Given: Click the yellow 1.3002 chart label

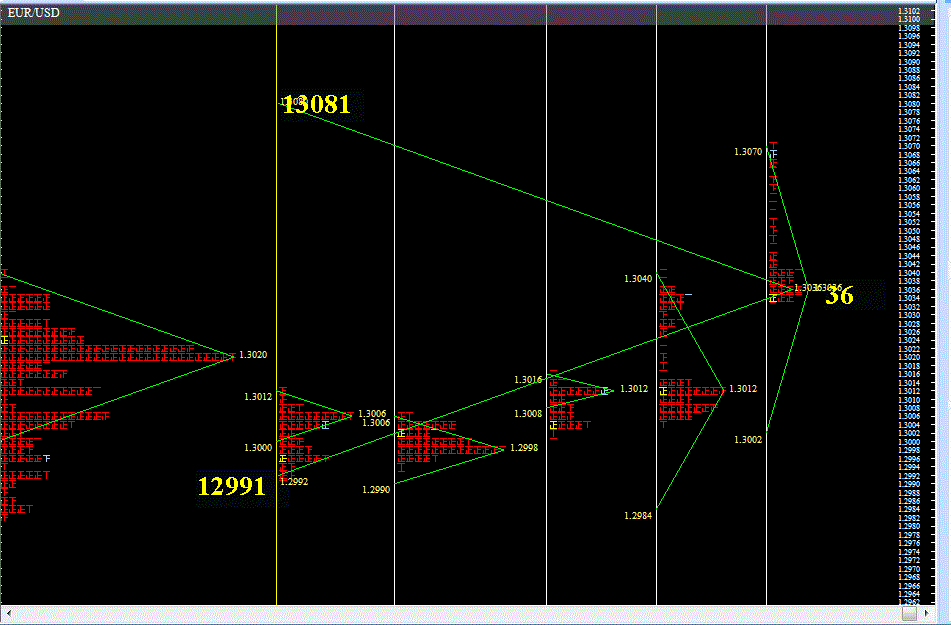Looking at the screenshot, I should pos(748,440).
